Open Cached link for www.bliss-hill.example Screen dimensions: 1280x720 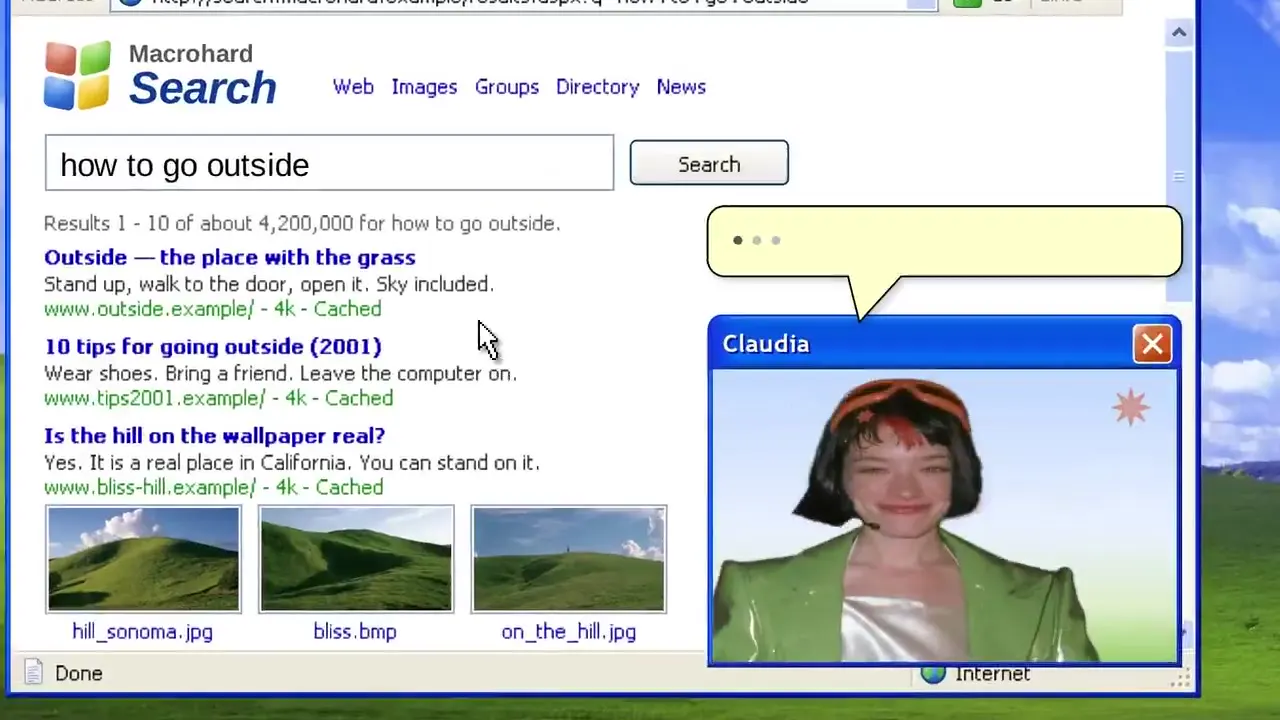(x=349, y=487)
